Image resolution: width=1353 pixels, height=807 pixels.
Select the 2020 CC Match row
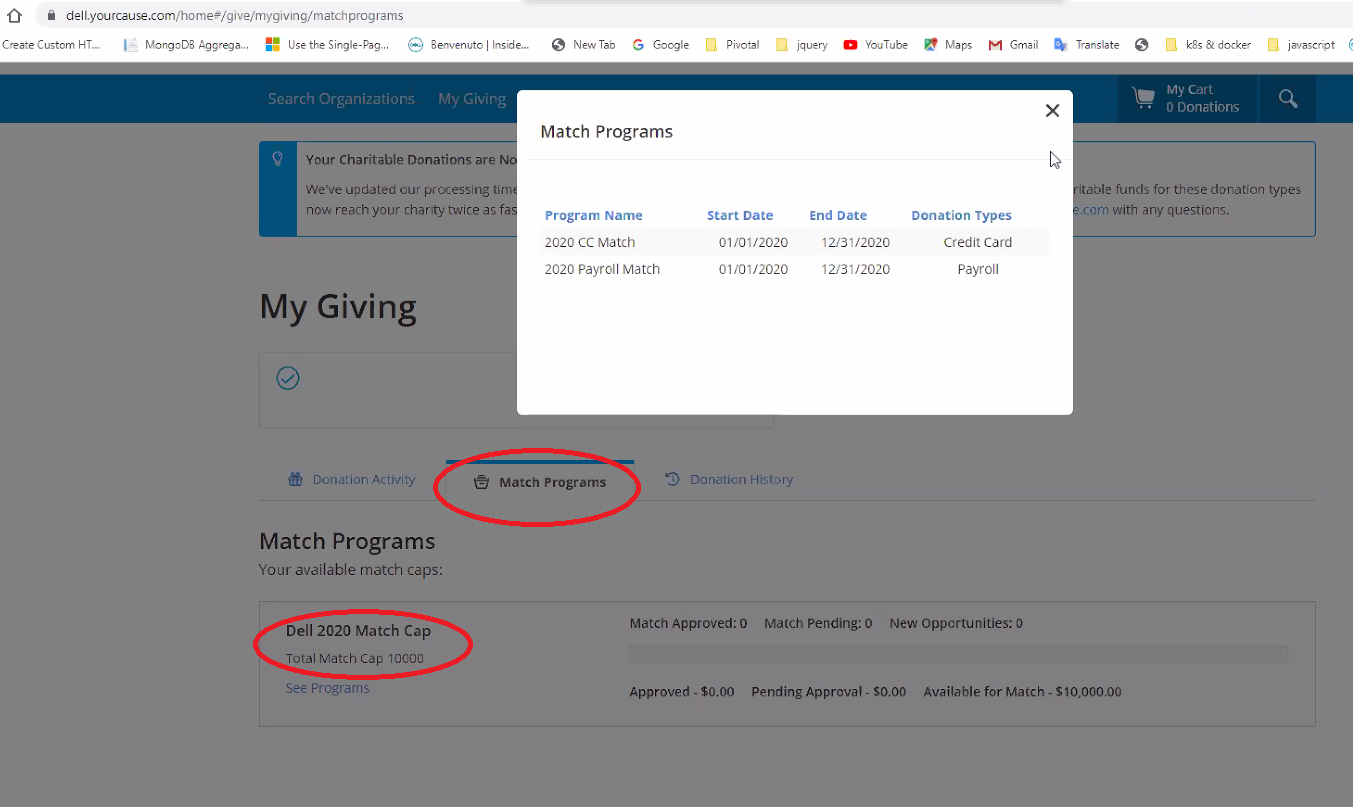tap(796, 242)
